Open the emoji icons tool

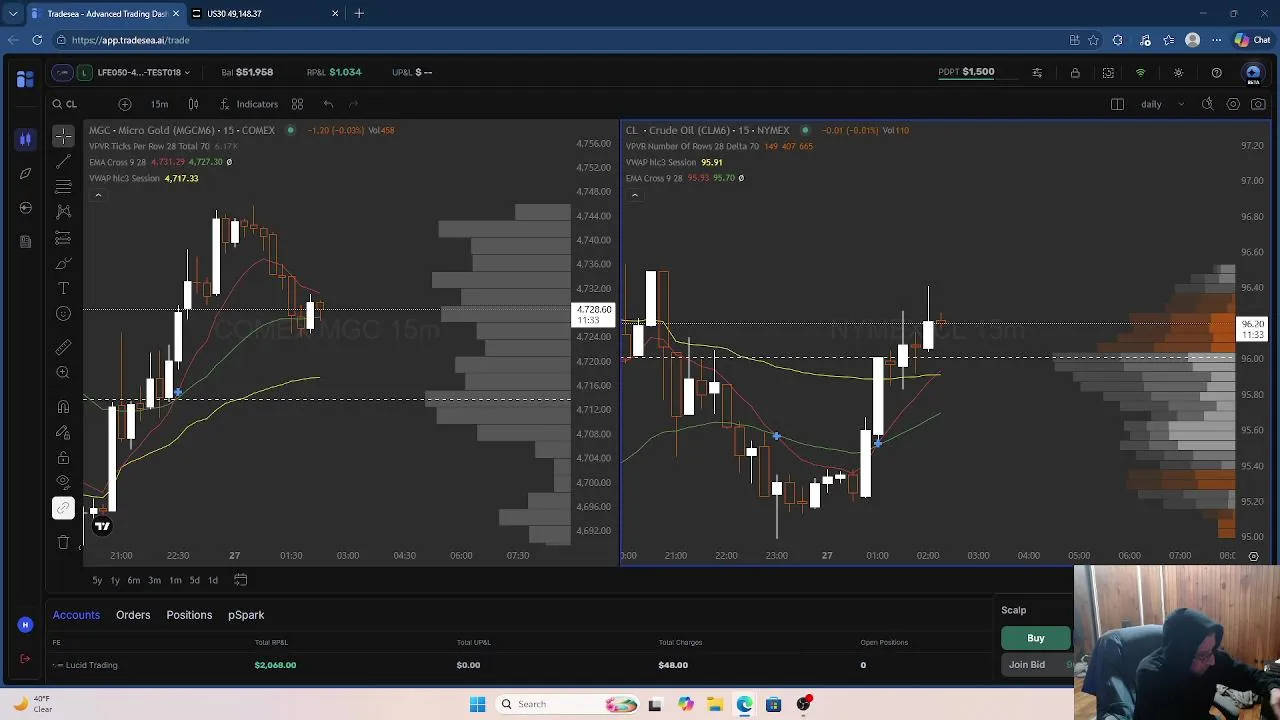click(x=63, y=314)
